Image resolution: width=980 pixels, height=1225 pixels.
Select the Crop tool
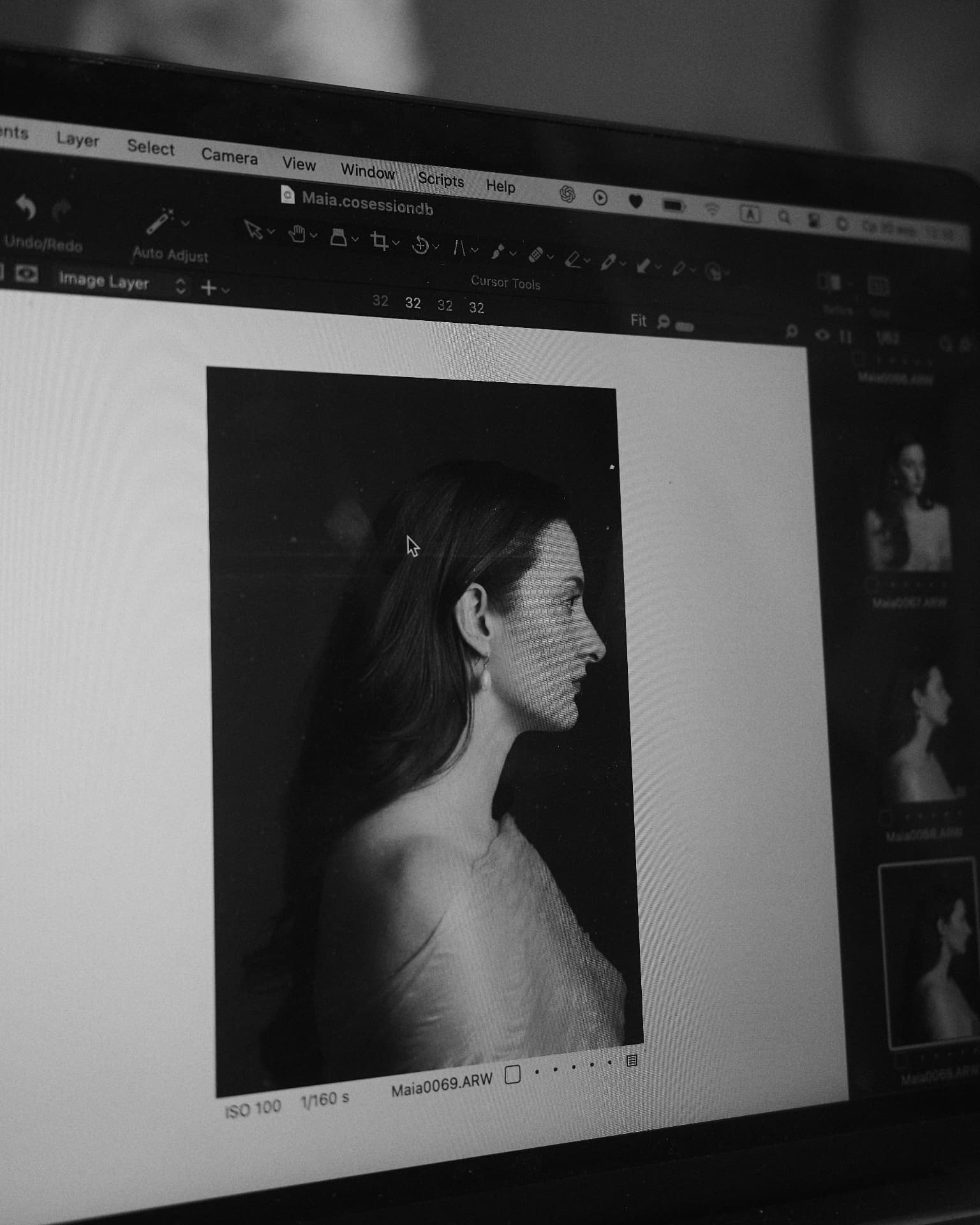click(x=380, y=241)
